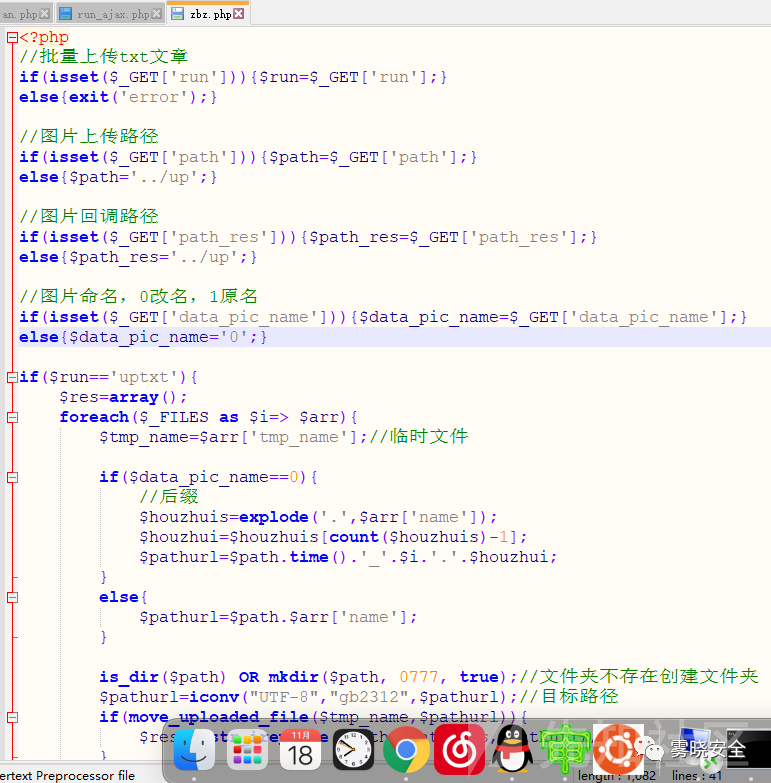Open NetEase Cloud Music in the dock
Image resolution: width=771 pixels, height=783 pixels.
[x=459, y=750]
